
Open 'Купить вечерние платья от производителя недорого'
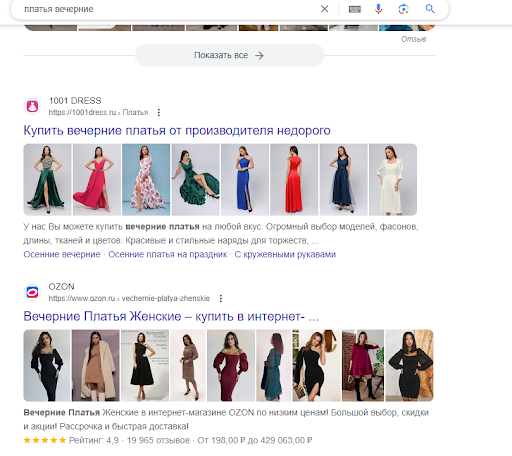177,130
